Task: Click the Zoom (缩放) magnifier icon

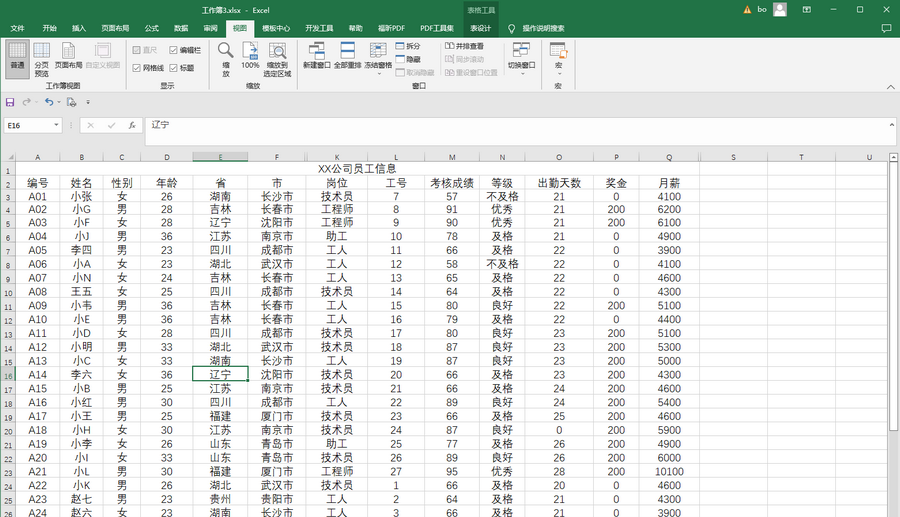Action: [x=226, y=56]
